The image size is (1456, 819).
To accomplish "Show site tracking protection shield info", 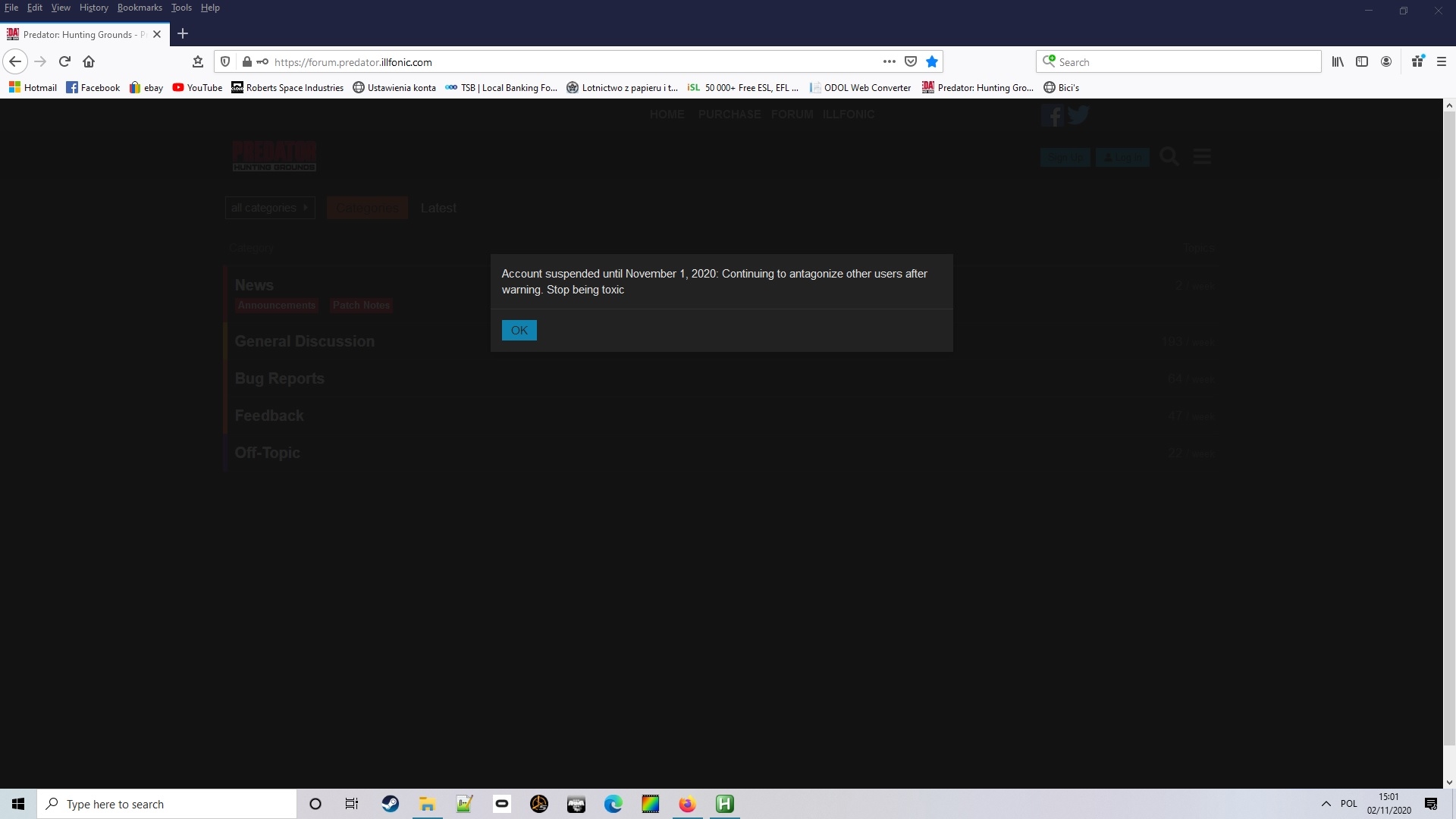I will tap(225, 61).
